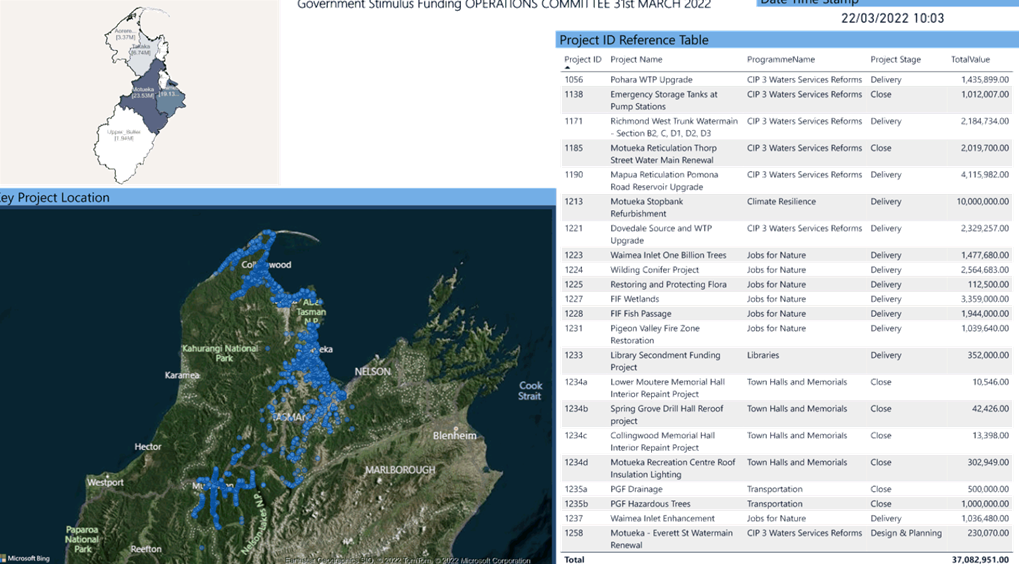Image resolution: width=1019 pixels, height=564 pixels.
Task: Select Motueka Reticulation Thorp Street project name
Action: pos(663,153)
